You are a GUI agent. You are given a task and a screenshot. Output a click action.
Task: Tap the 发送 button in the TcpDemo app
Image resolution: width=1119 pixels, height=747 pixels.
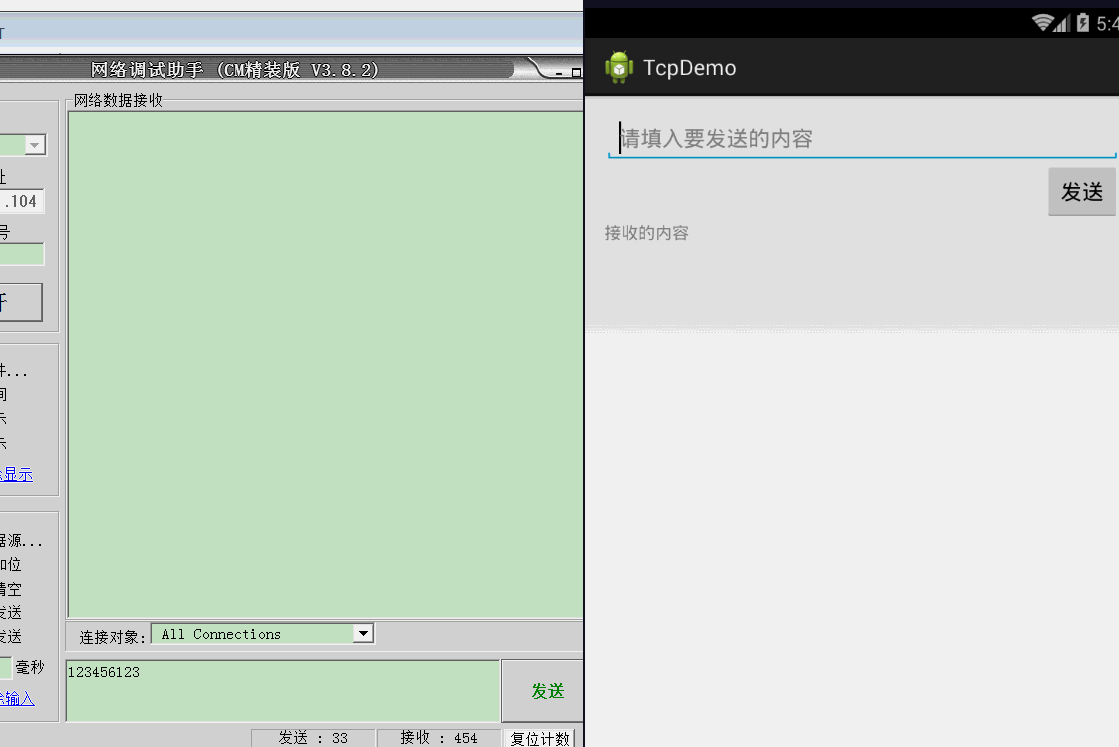pyautogui.click(x=1082, y=192)
